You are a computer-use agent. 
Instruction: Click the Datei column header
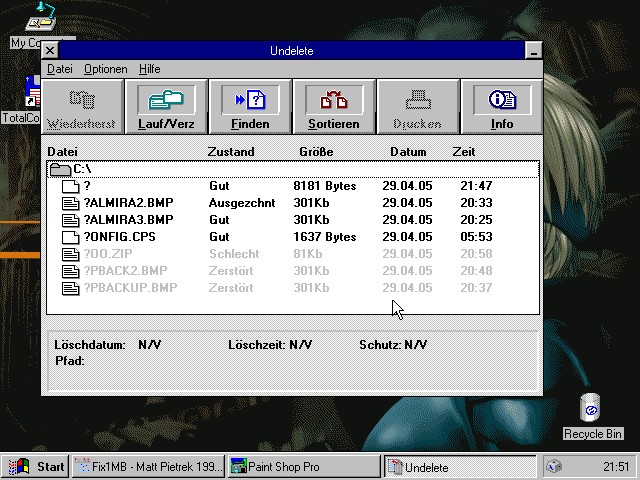click(62, 152)
